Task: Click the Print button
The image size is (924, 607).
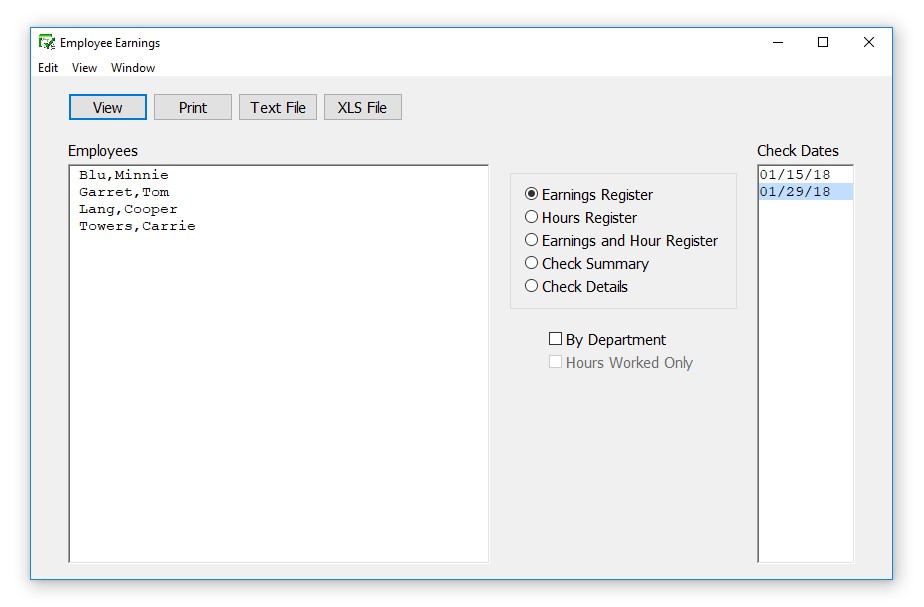Action: coord(193,108)
